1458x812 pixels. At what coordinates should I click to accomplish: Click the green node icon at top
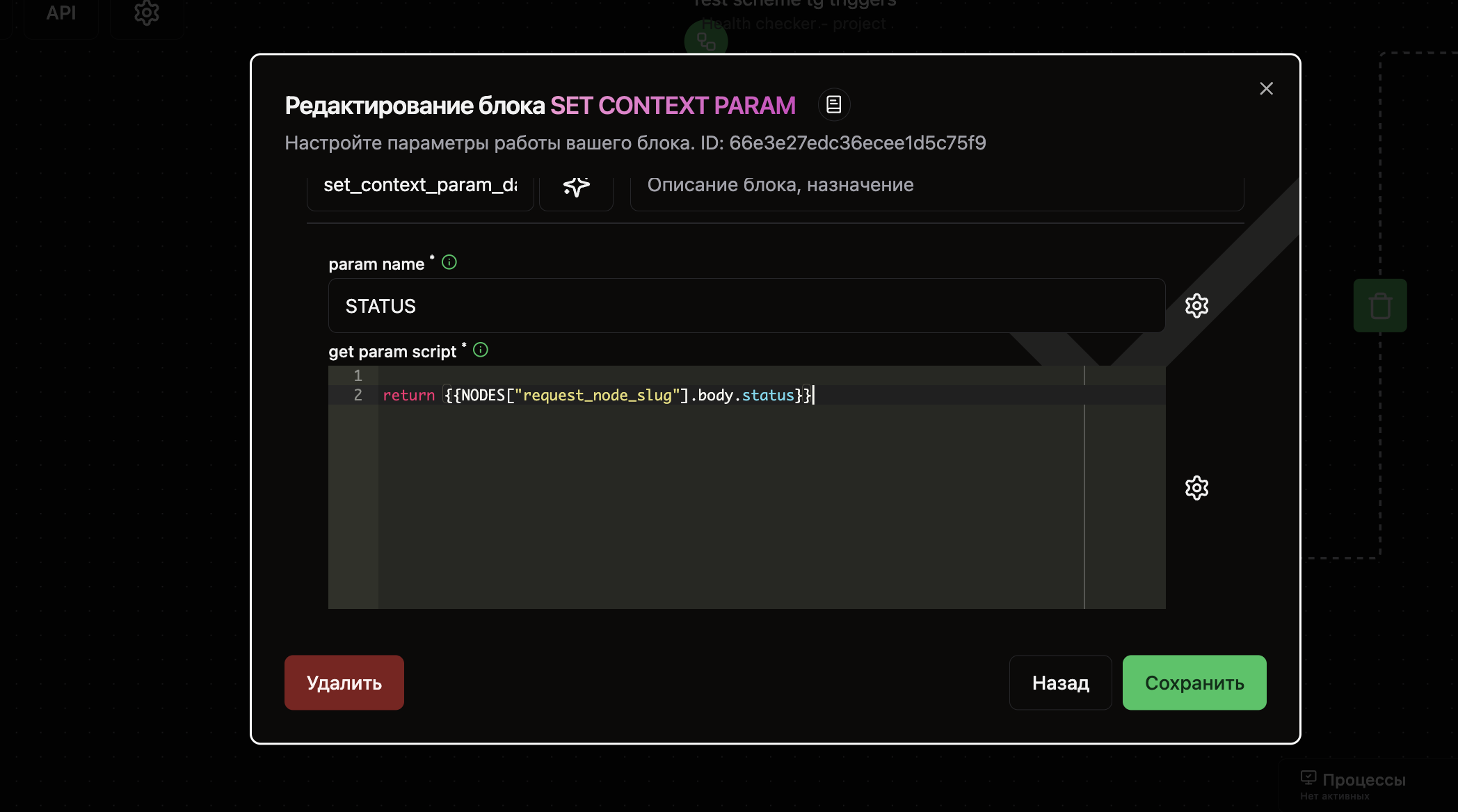(x=706, y=42)
